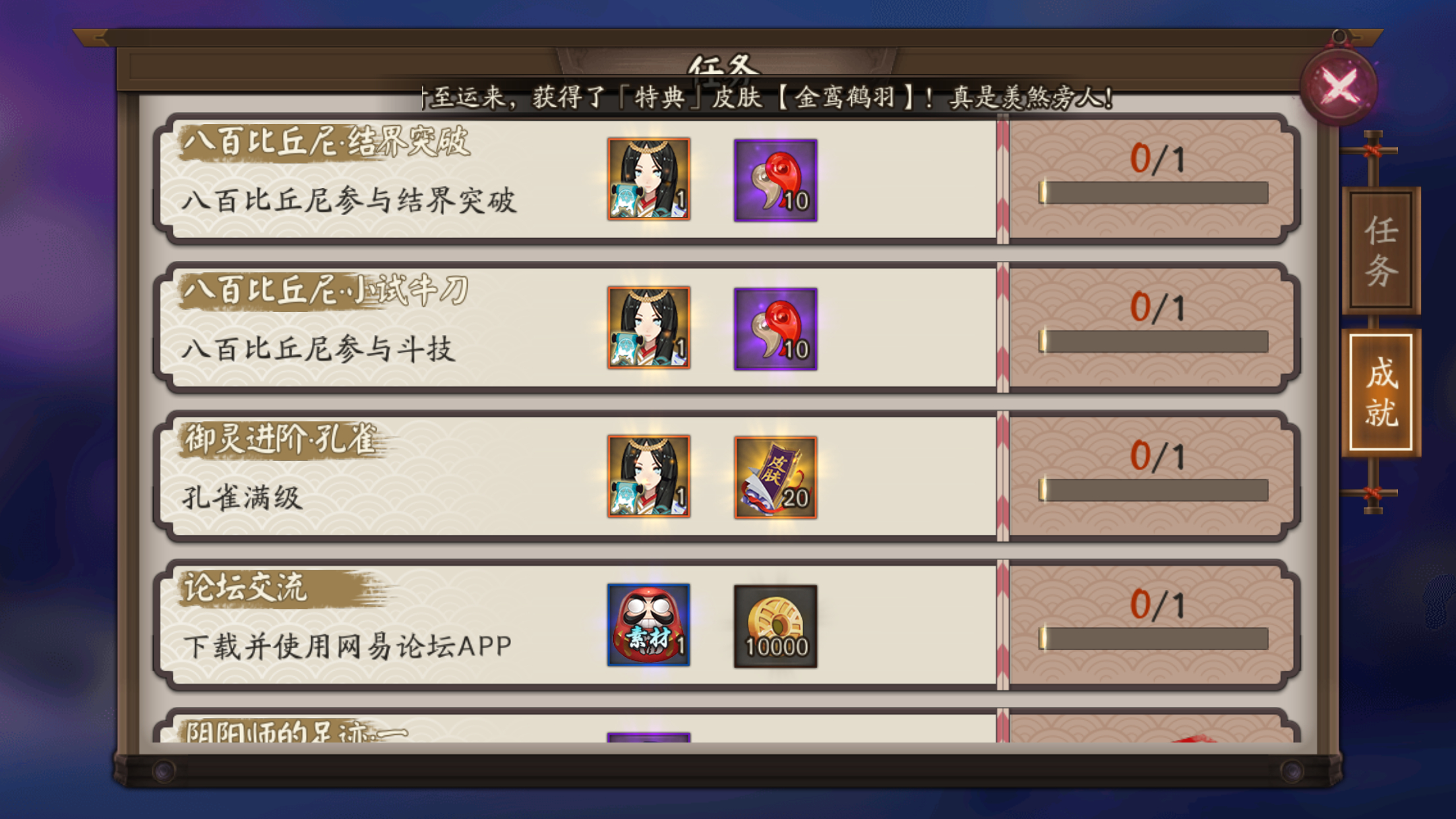The width and height of the screenshot is (1456, 819).
Task: Tap the shikigami reward icon in 结界突破 row
Action: (x=649, y=179)
